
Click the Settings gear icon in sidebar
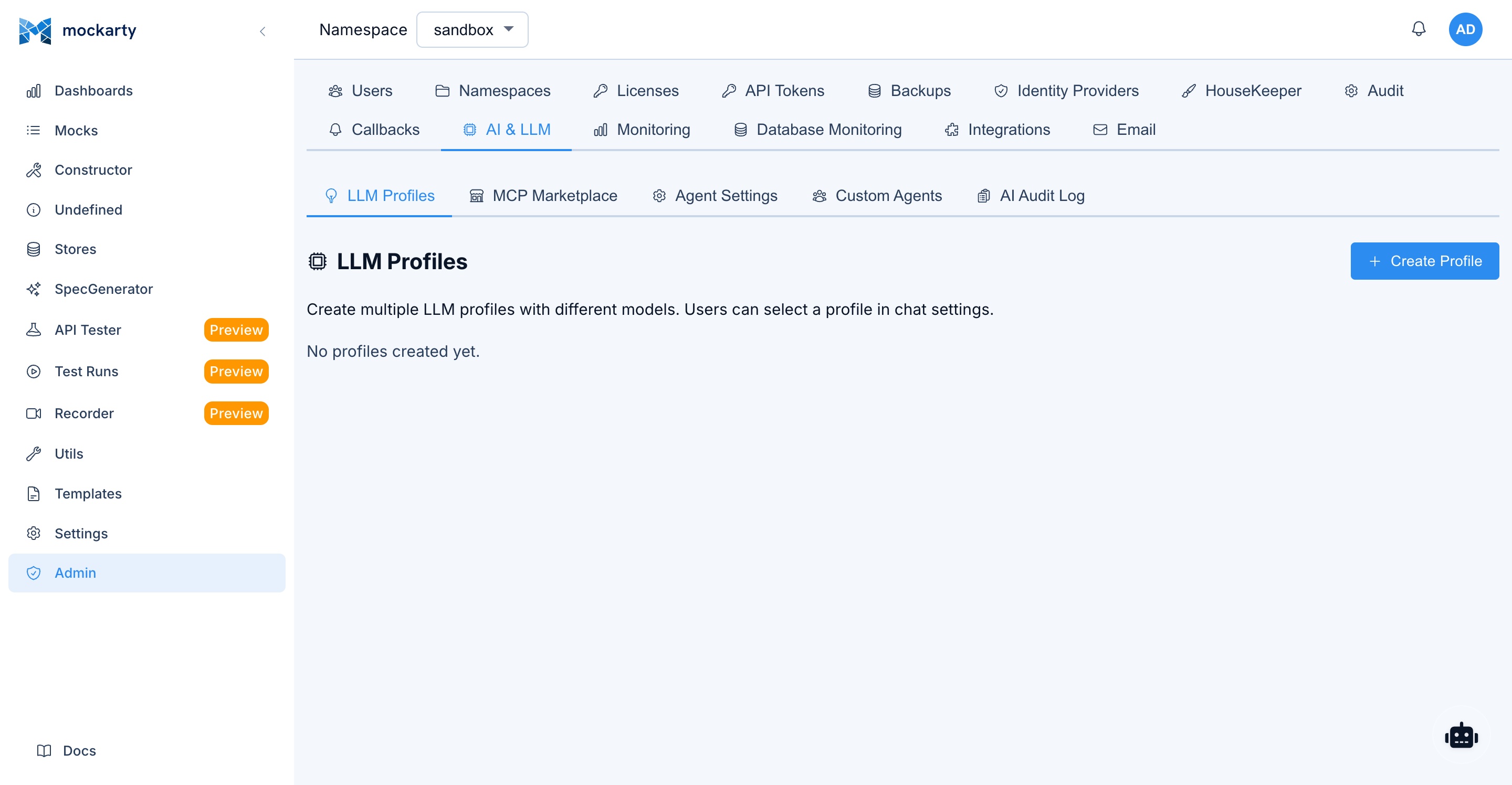pos(34,533)
